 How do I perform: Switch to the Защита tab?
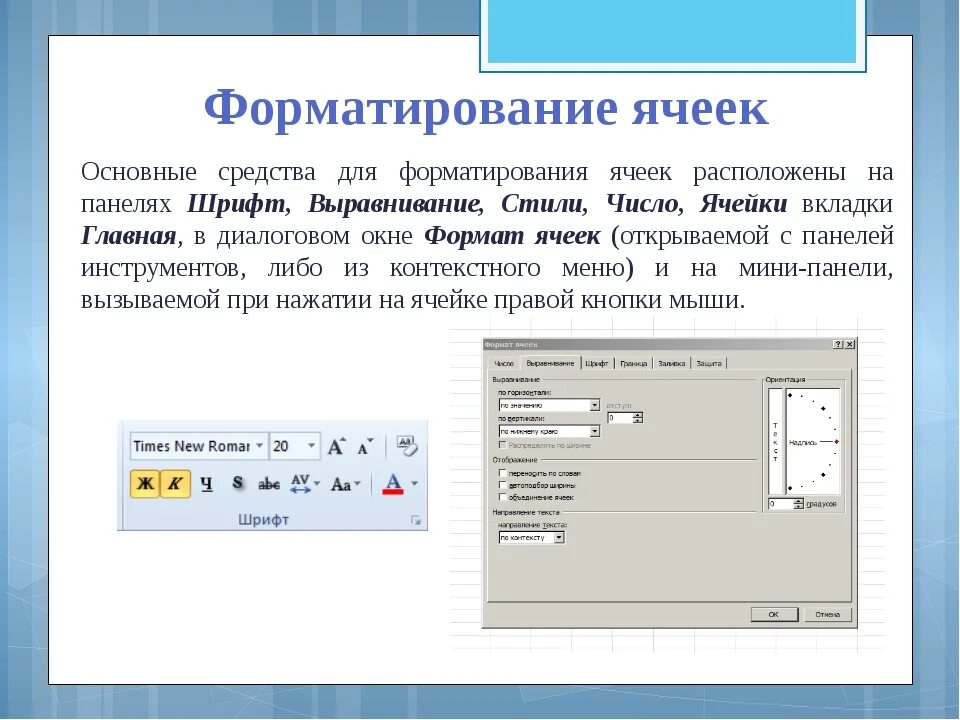709,364
